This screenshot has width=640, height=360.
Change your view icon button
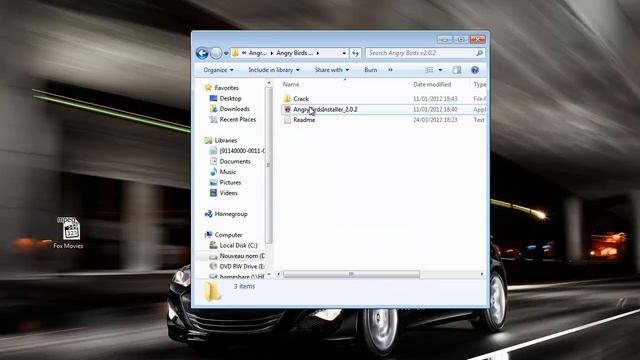pyautogui.click(x=429, y=70)
